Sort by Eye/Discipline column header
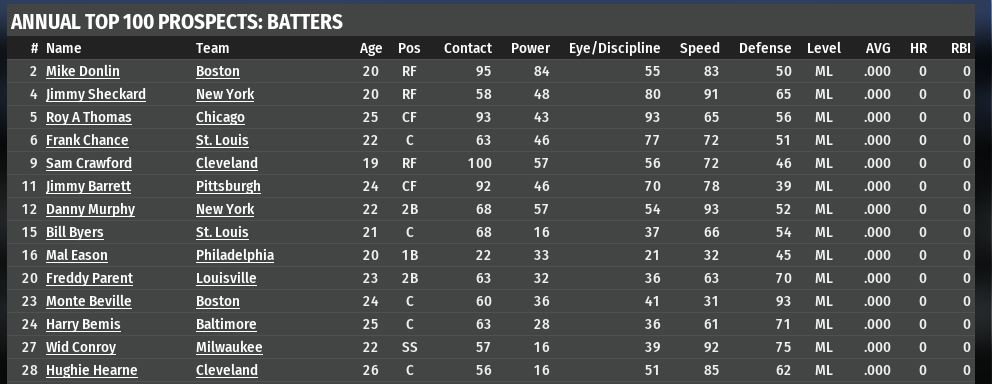Viewport: 992px width, 384px height. pos(614,48)
